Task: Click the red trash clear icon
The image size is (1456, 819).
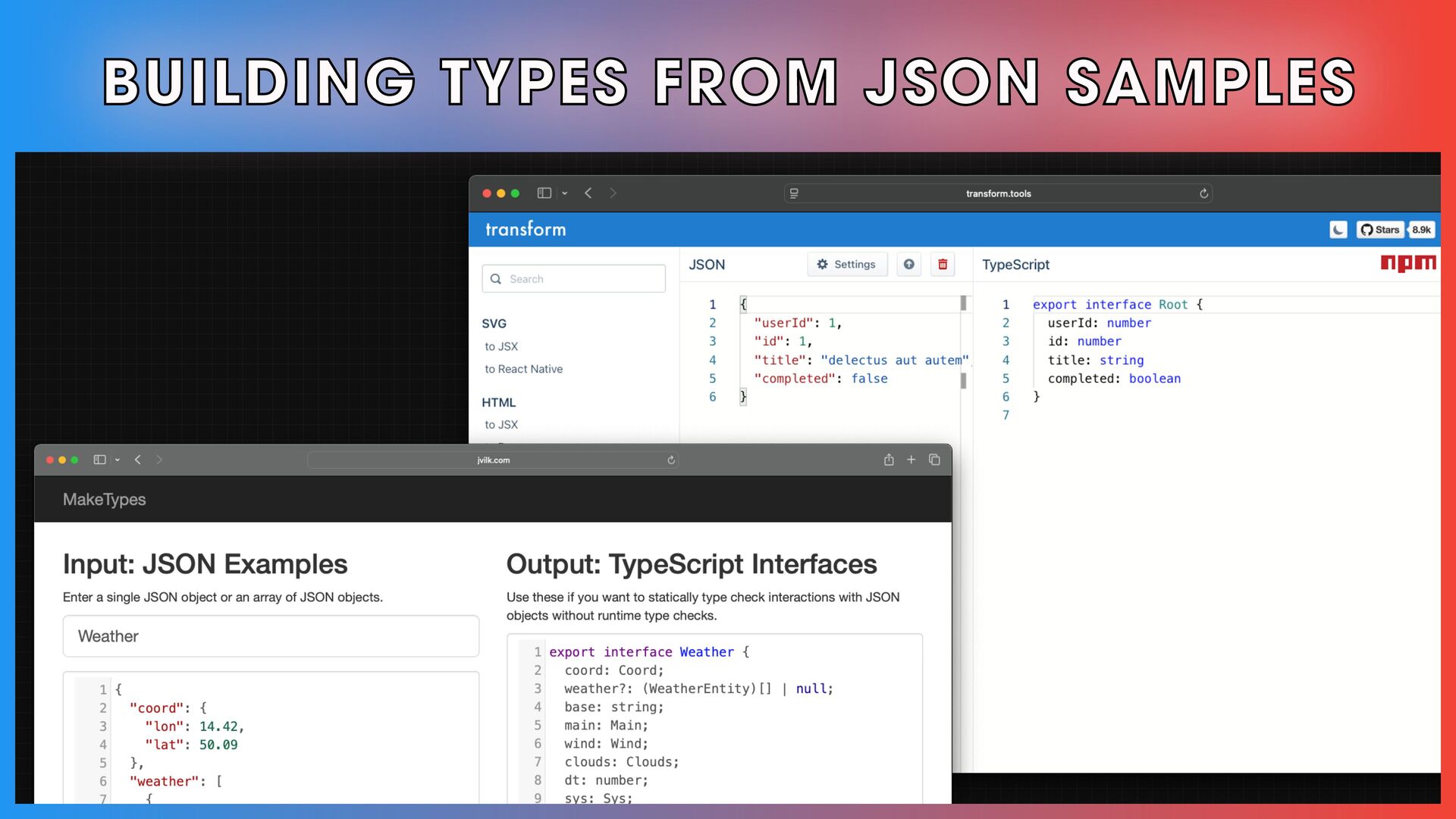Action: pyautogui.click(x=943, y=265)
